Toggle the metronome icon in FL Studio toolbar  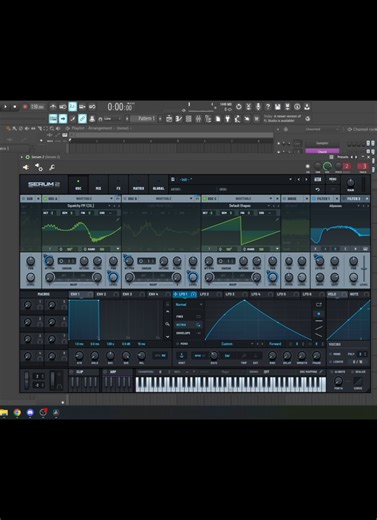click(53, 107)
